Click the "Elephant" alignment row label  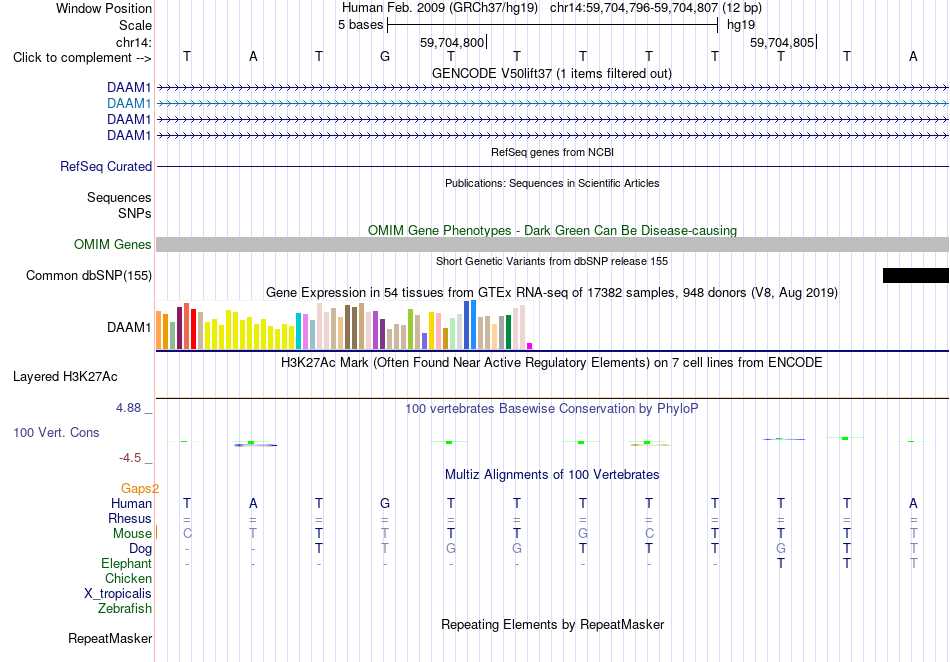[x=126, y=563]
